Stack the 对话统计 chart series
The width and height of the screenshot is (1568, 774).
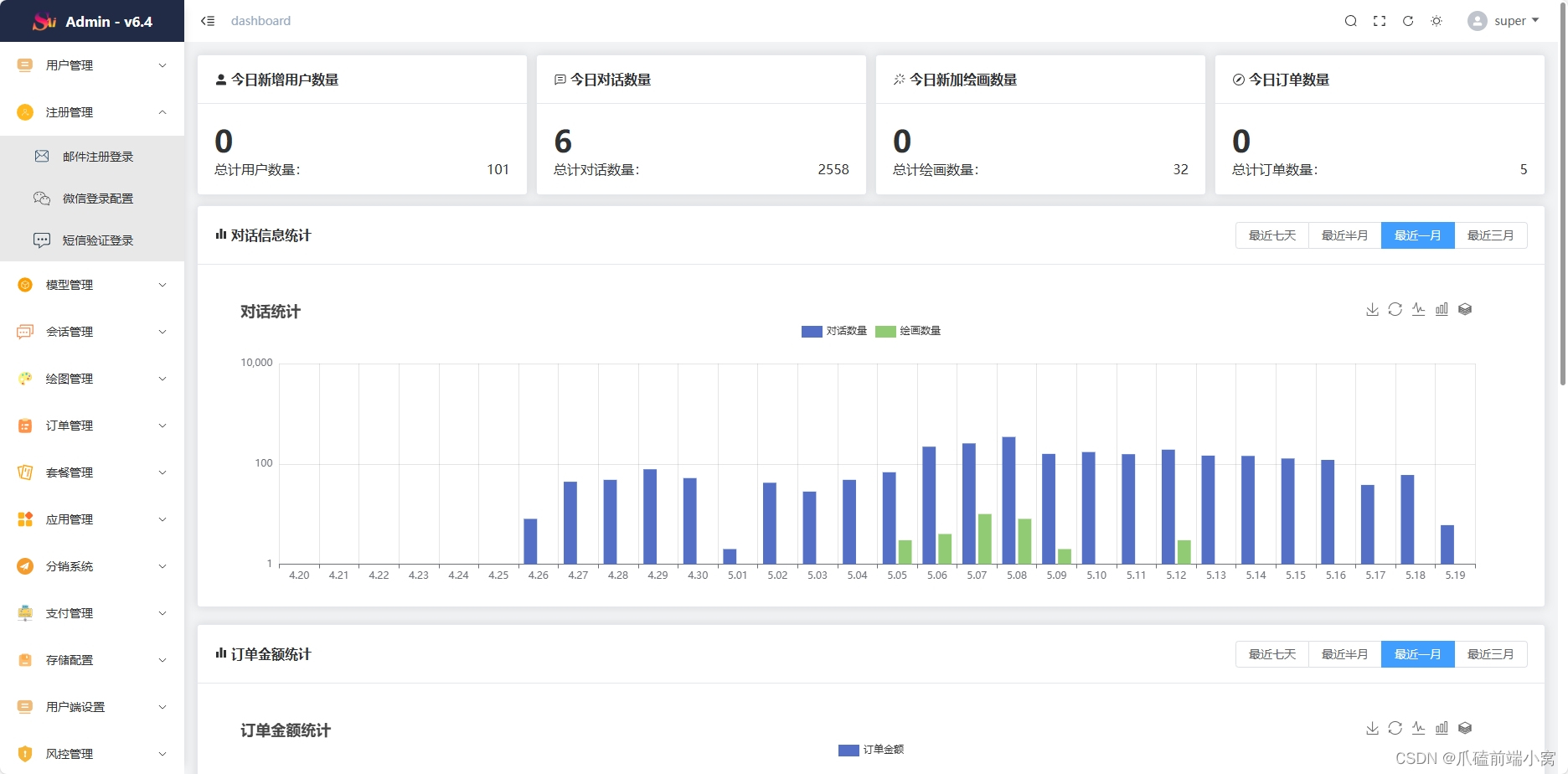(1465, 309)
